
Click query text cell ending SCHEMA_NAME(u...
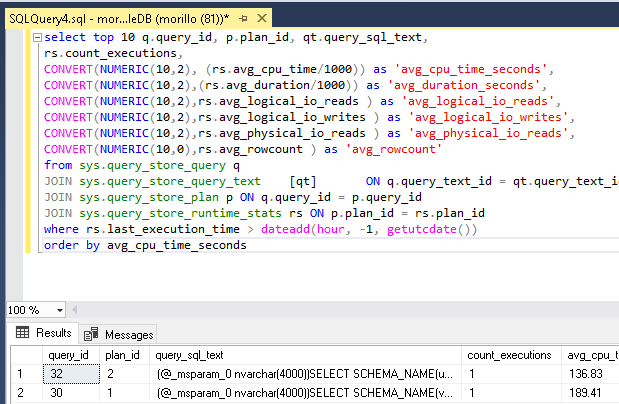tap(305, 374)
